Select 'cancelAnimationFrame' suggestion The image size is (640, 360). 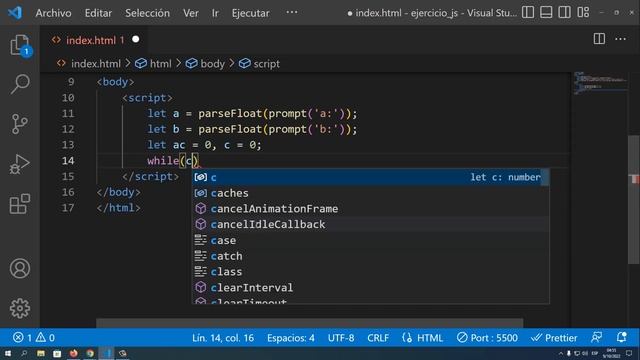pos(370,209)
